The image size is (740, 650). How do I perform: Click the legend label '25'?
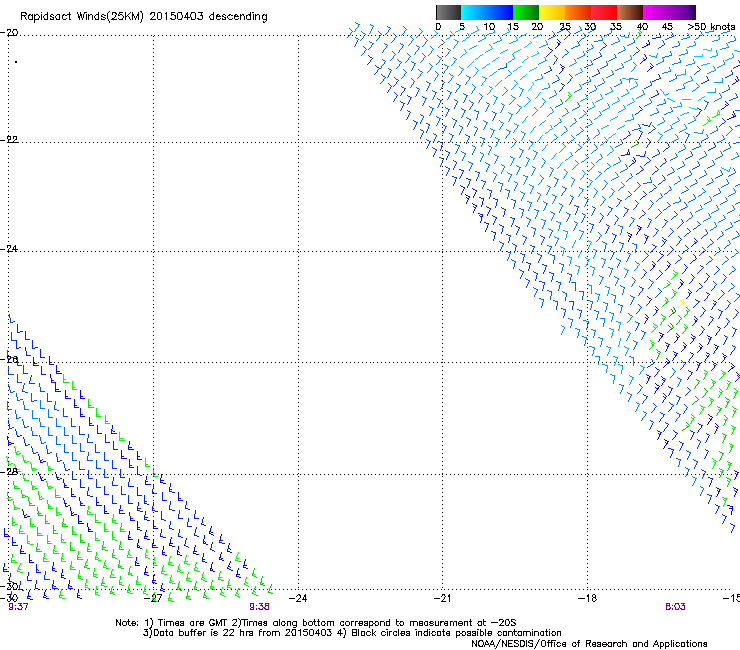click(564, 27)
